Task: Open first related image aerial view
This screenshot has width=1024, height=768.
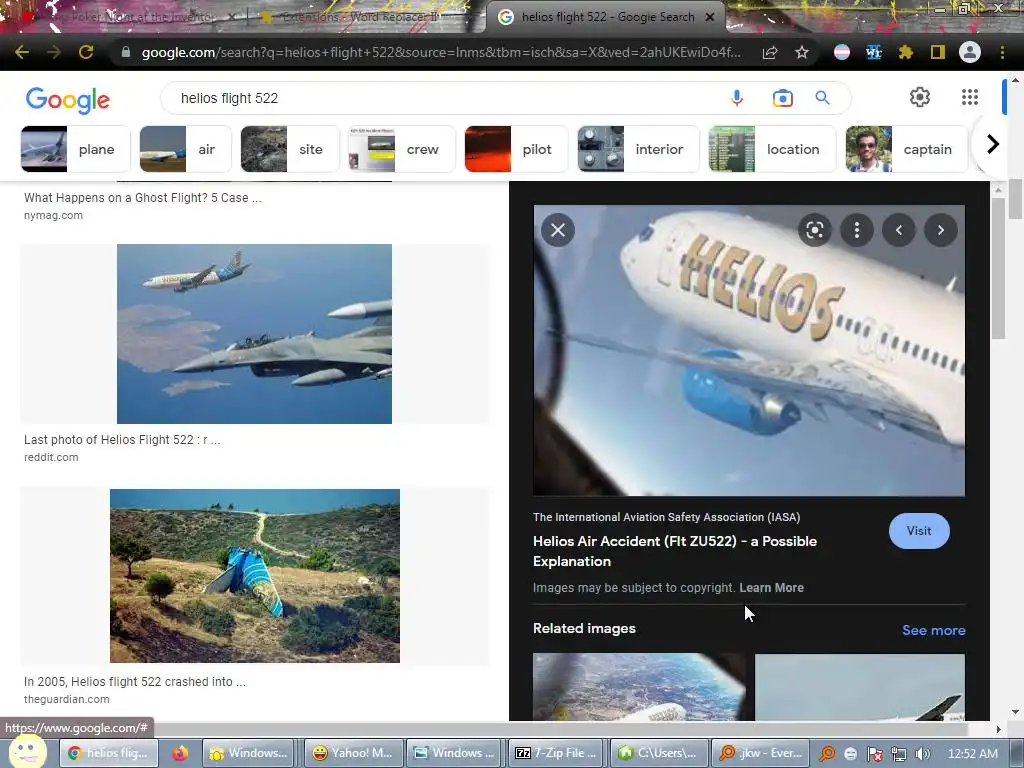Action: (639, 687)
